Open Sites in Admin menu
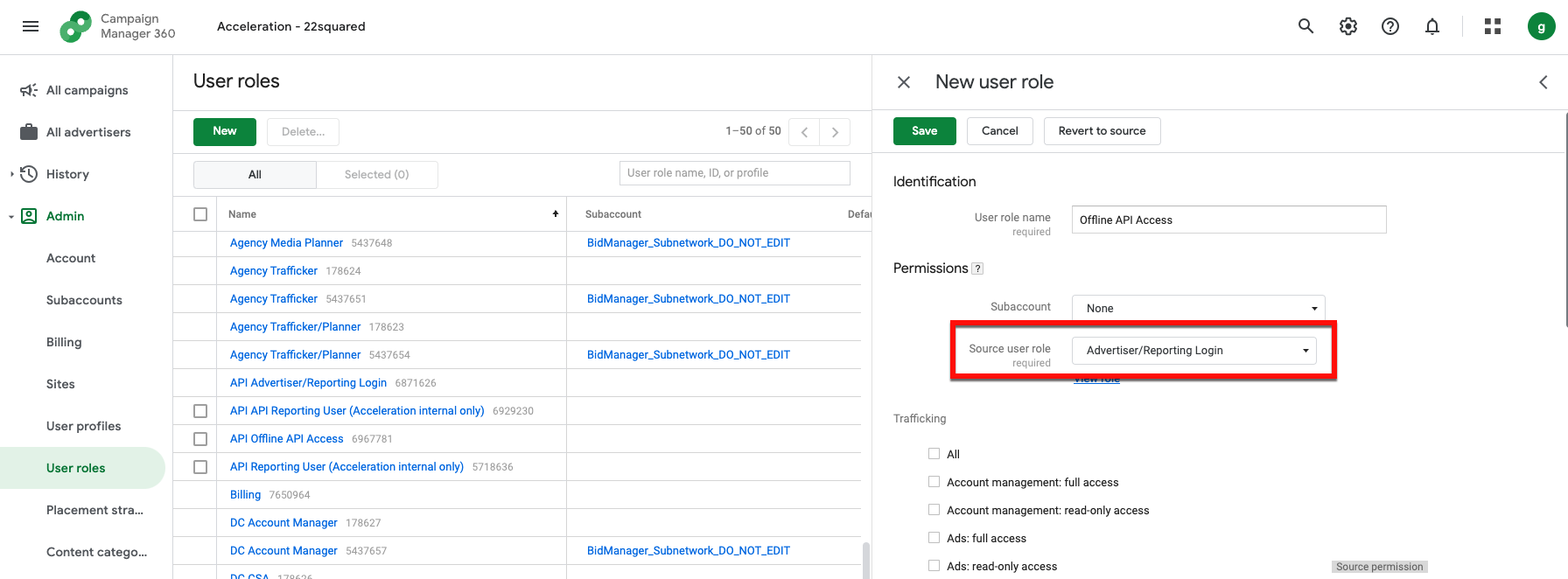The height and width of the screenshot is (579, 1568). pyautogui.click(x=60, y=384)
